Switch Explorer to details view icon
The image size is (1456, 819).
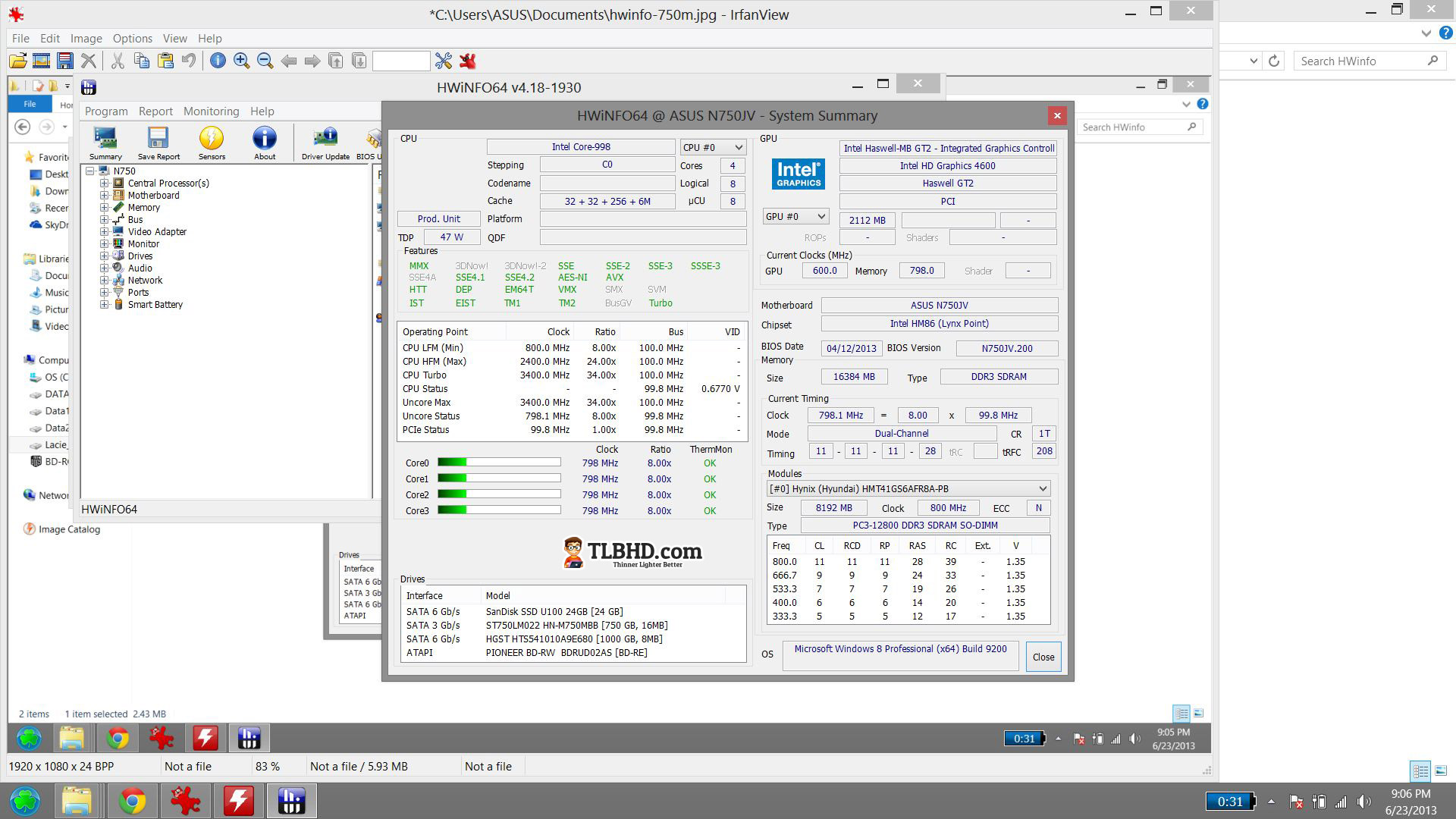pos(1420,771)
